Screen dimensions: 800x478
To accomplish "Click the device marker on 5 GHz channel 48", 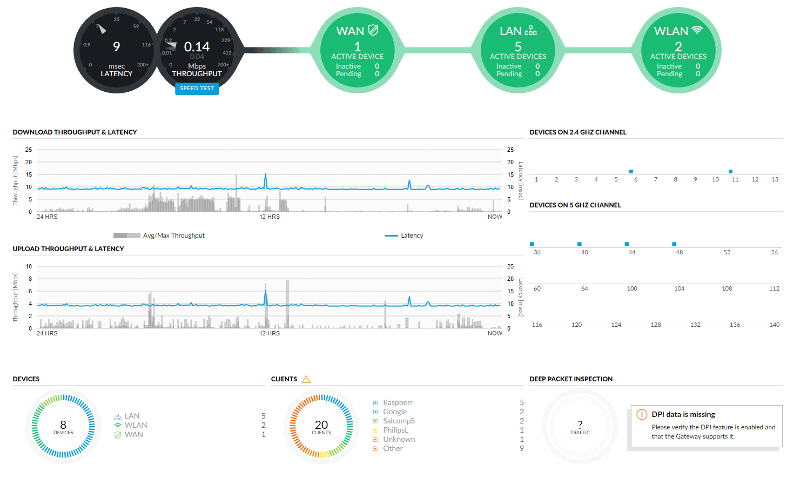I will [x=674, y=243].
